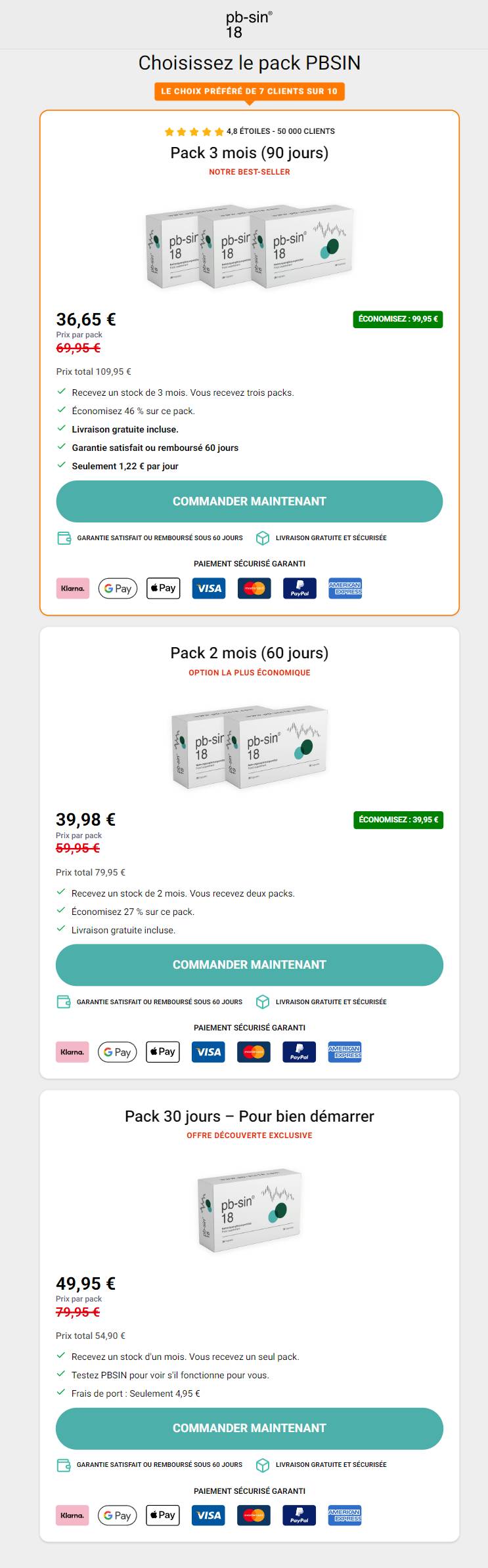Click the Apple Pay icon in the 2-month pack

tap(162, 1051)
